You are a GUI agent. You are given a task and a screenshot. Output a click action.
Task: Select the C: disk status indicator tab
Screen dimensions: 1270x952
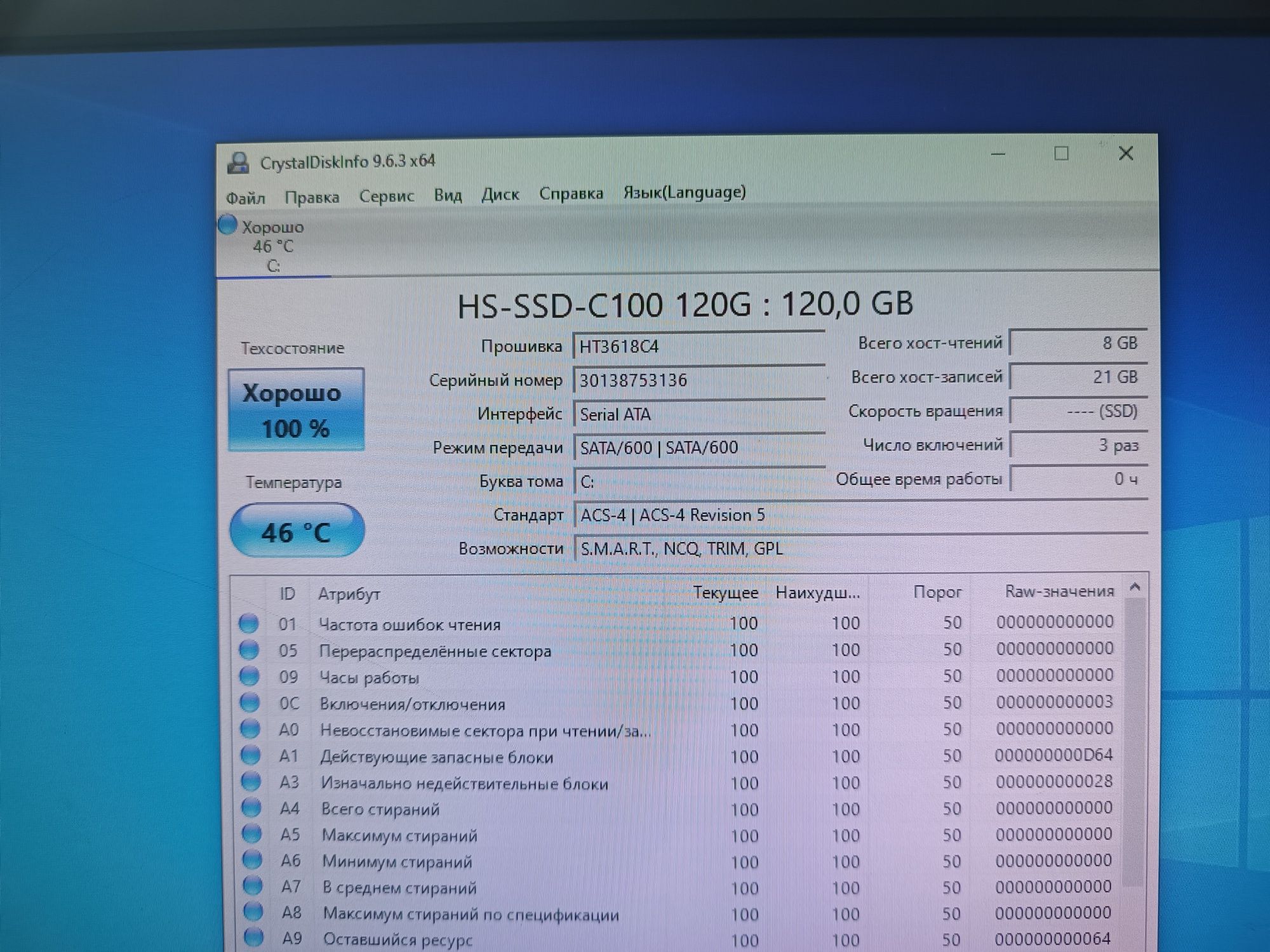(273, 246)
